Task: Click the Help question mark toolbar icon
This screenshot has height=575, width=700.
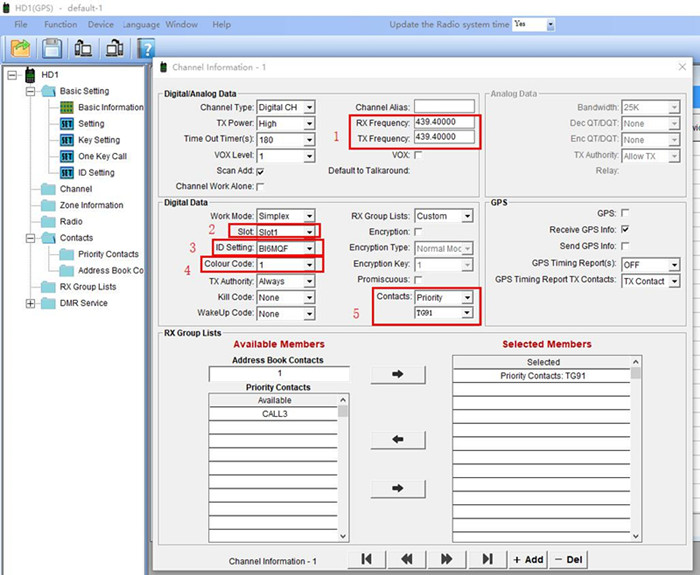Action: [146, 48]
